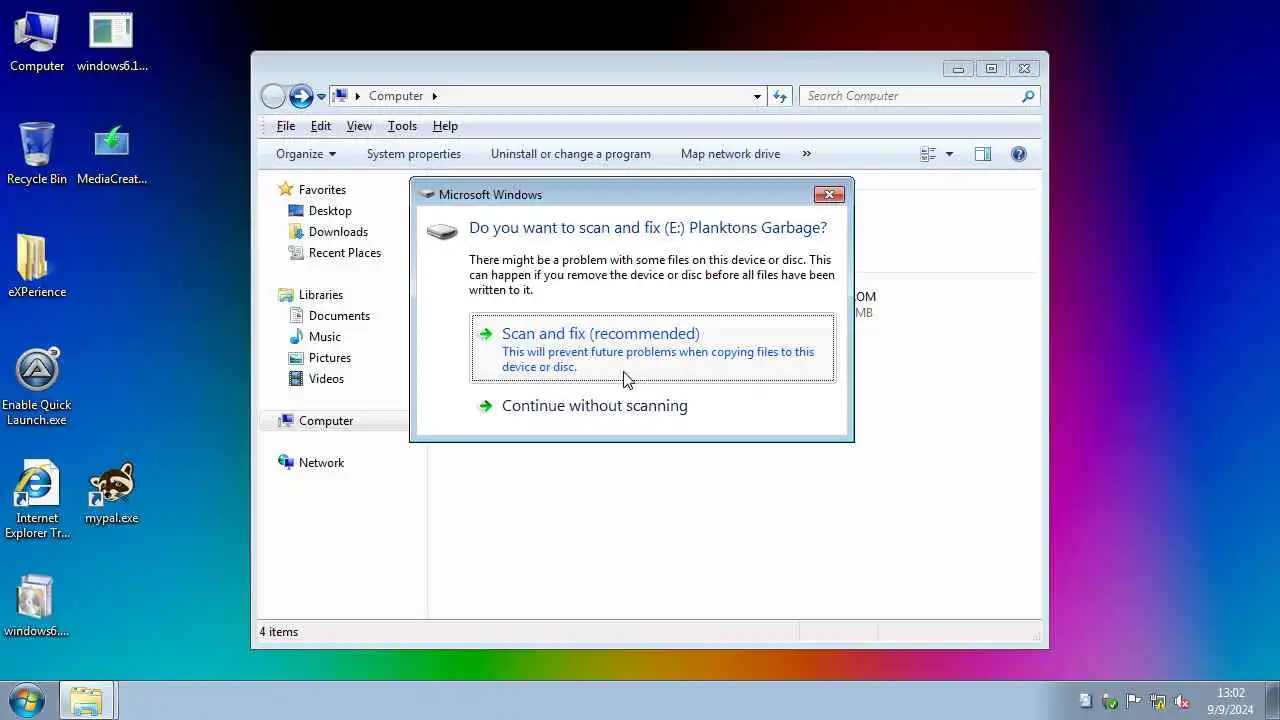The height and width of the screenshot is (720, 1280).
Task: Open the recent pages dropdown arrow
Action: [321, 97]
